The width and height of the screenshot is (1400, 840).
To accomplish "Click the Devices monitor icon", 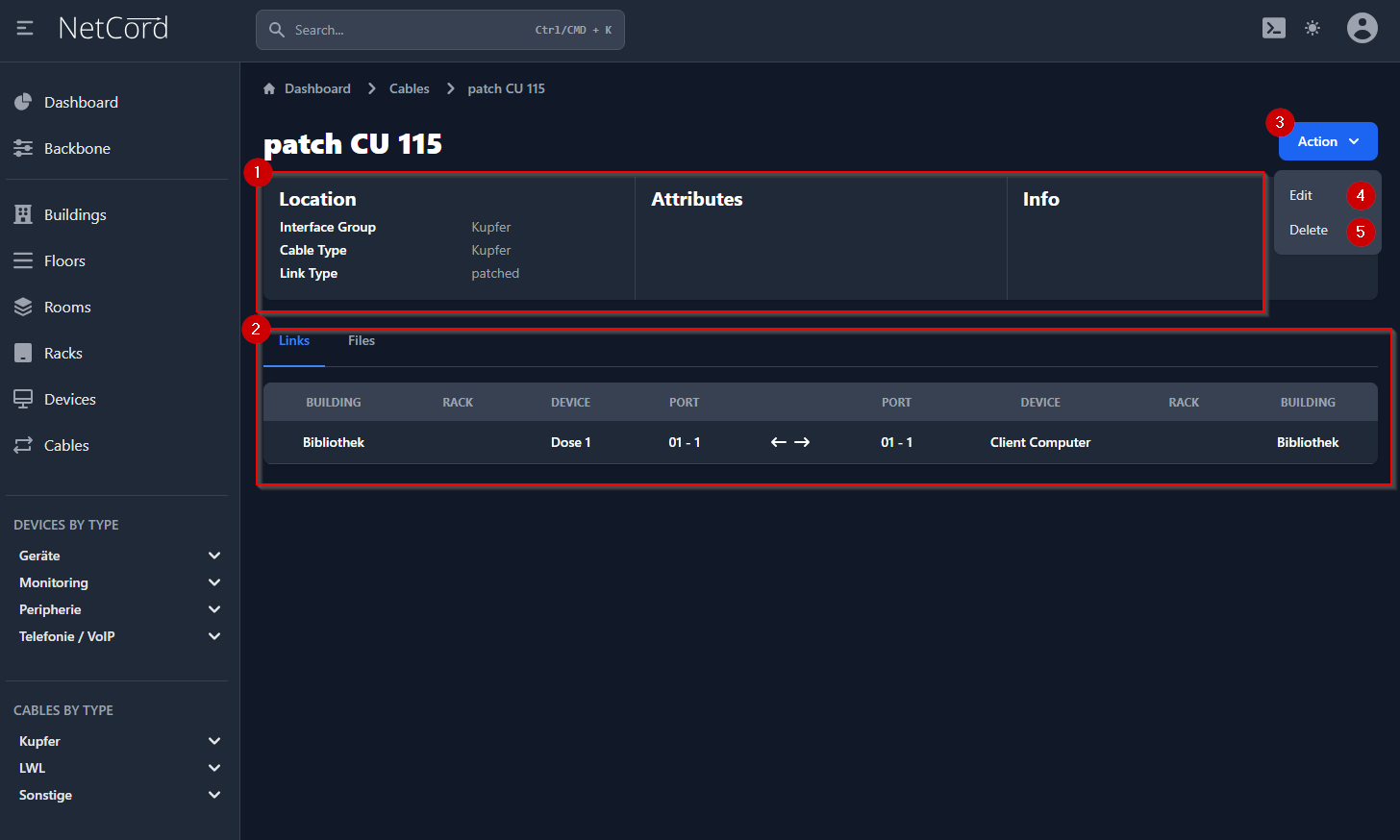I will [x=23, y=399].
